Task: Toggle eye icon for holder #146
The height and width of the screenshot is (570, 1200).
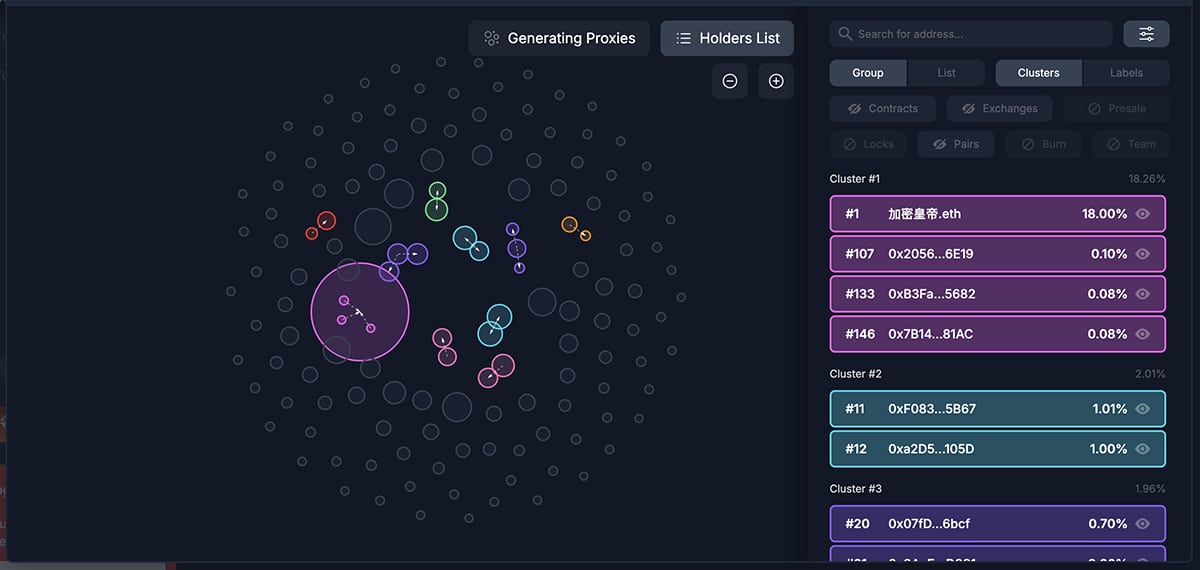Action: (1143, 334)
